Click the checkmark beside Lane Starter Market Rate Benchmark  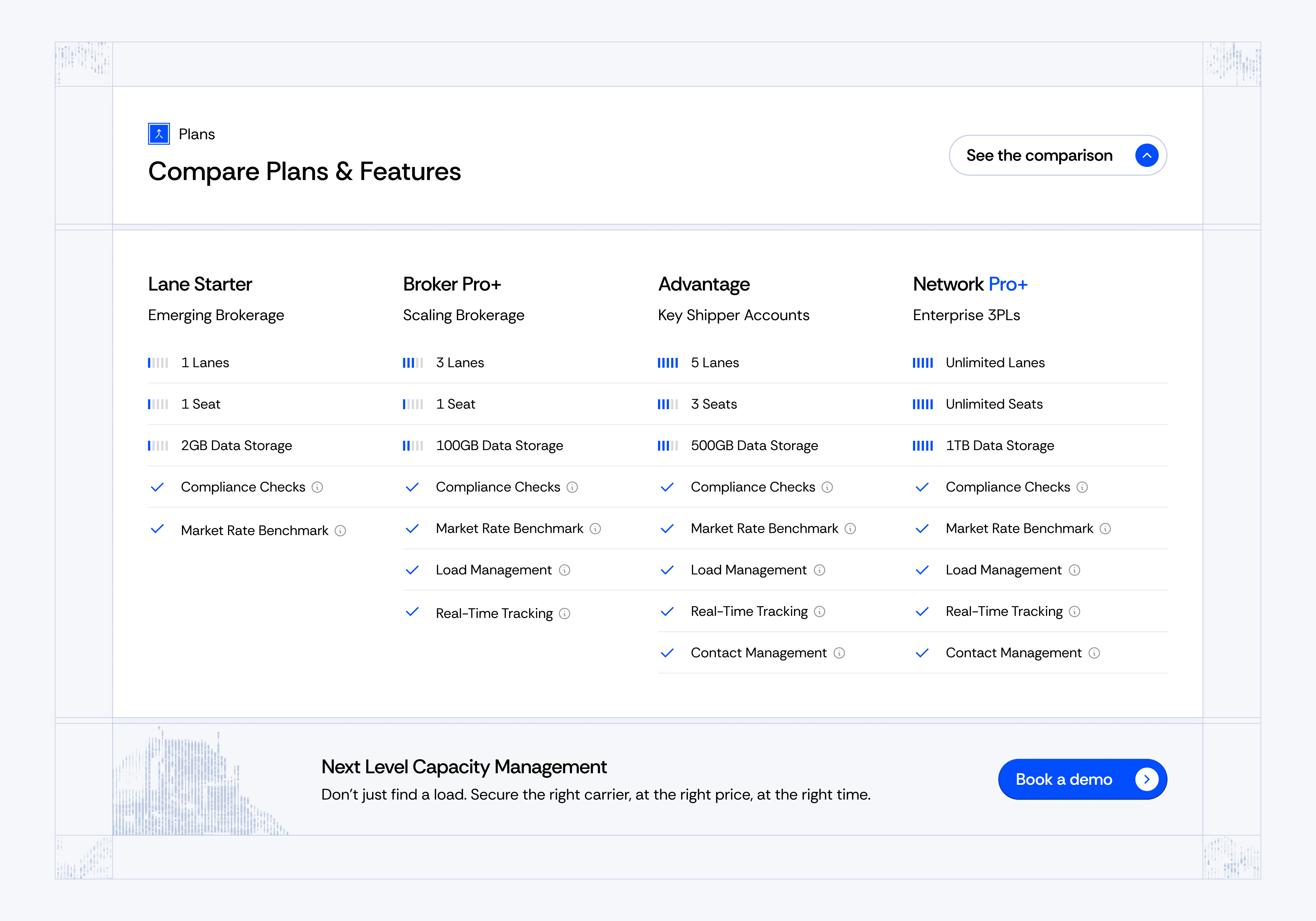[x=157, y=528]
